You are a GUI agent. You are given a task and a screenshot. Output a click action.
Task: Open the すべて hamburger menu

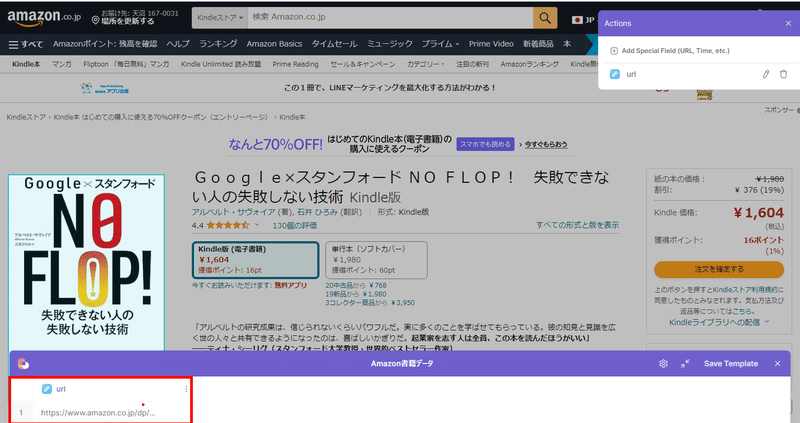tap(26, 44)
